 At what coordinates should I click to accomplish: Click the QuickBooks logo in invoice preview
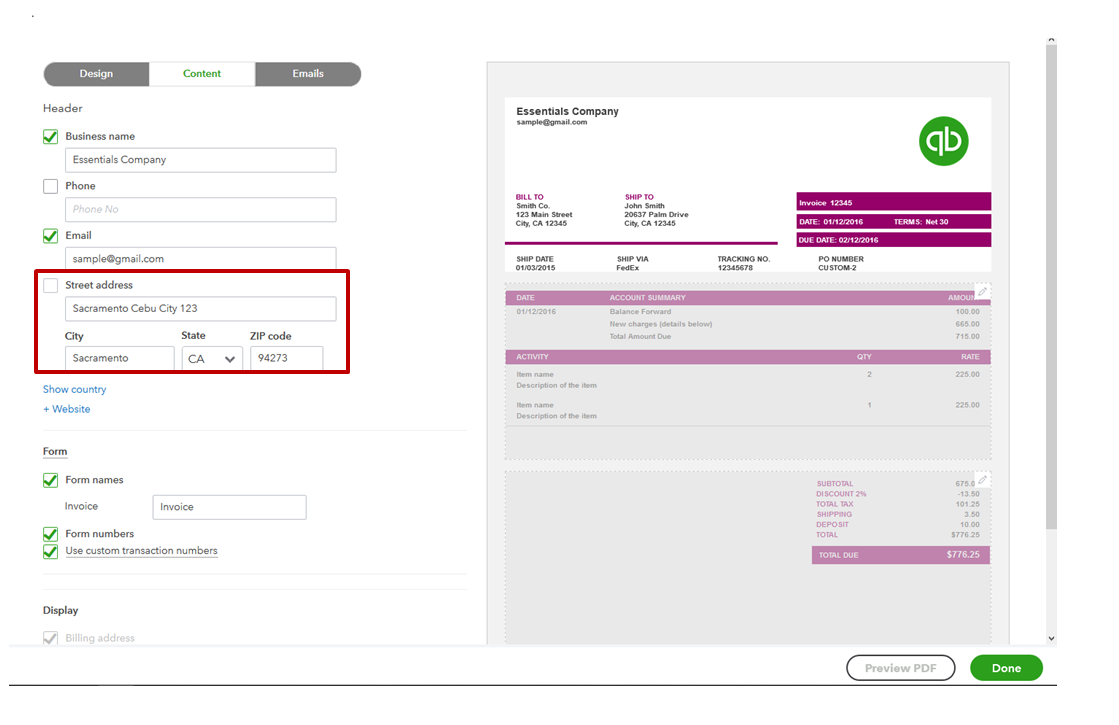(944, 141)
